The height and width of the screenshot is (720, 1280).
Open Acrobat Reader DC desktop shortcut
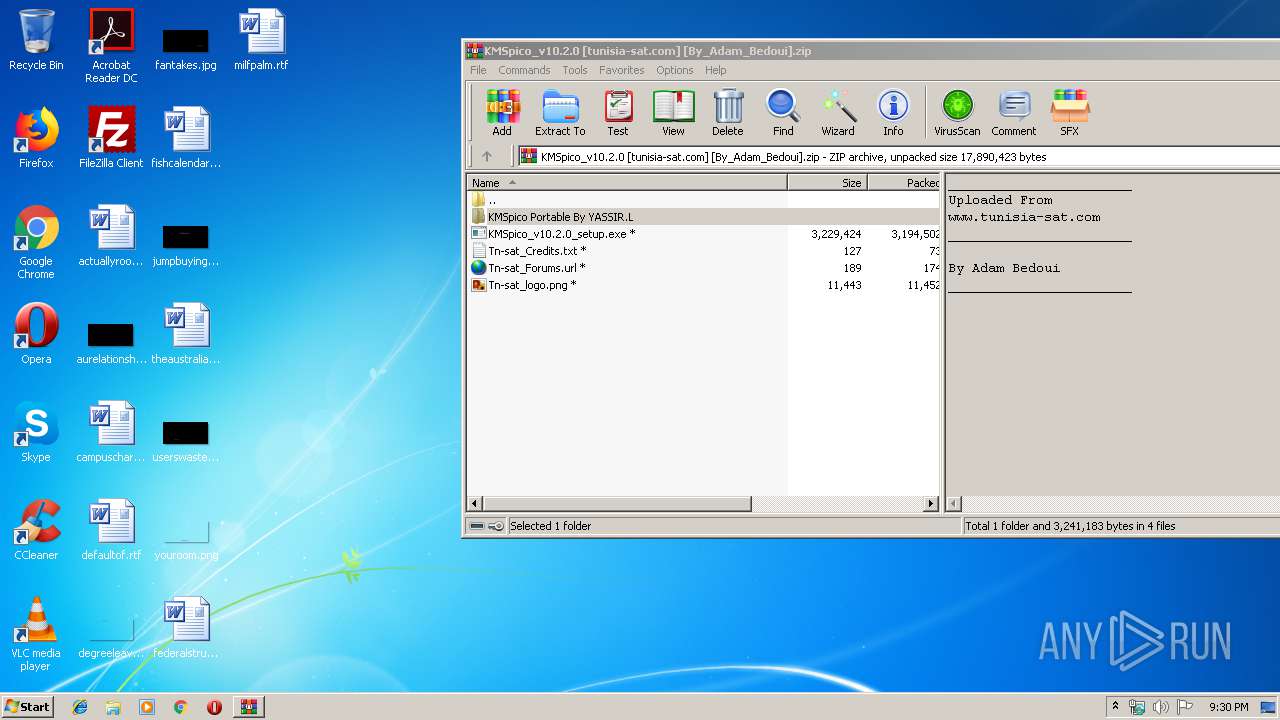[111, 46]
